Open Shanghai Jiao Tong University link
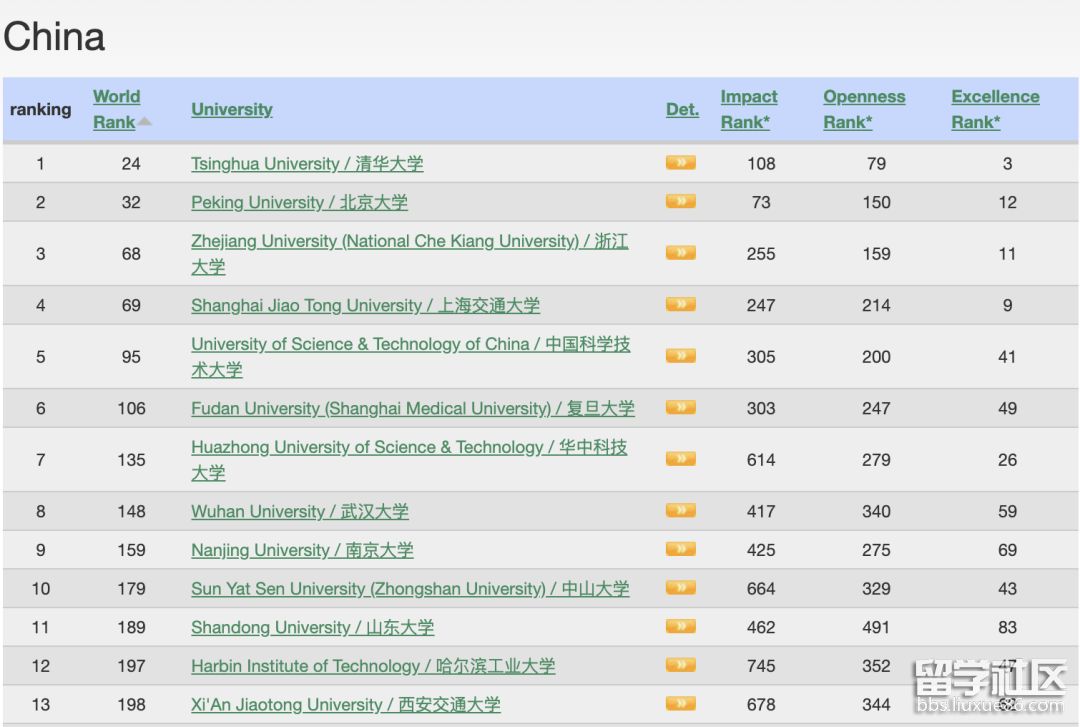1080x727 pixels. tap(365, 305)
